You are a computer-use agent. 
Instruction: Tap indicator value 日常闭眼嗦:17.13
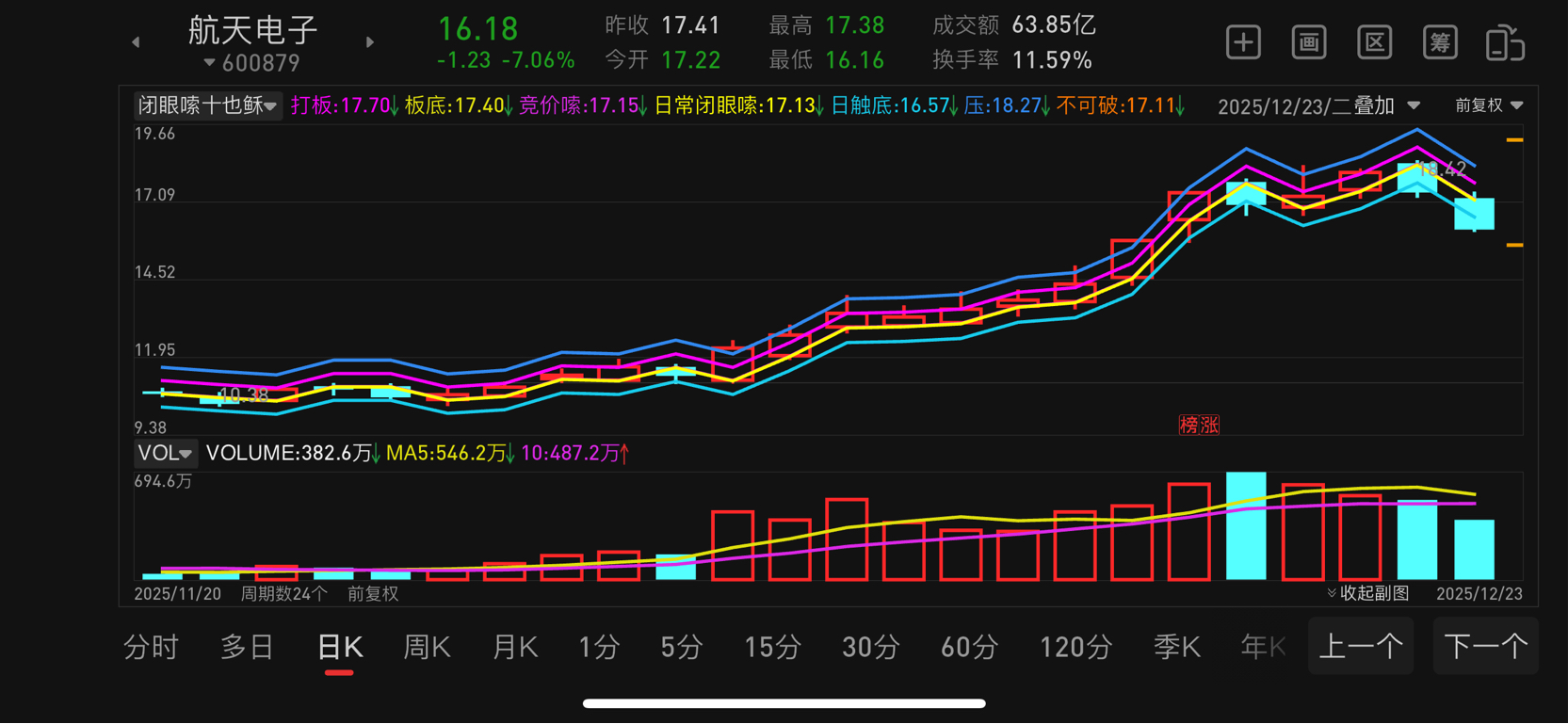tap(739, 105)
